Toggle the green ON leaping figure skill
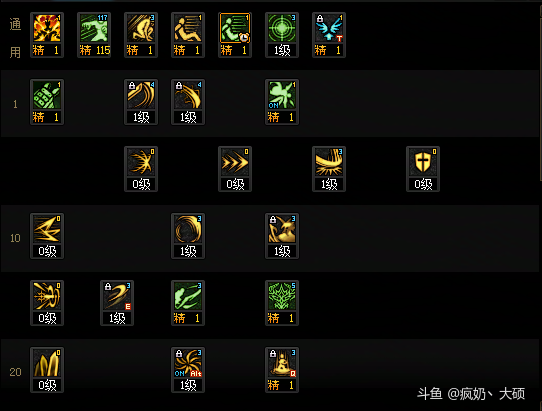This screenshot has height=411, width=542. coord(282,102)
